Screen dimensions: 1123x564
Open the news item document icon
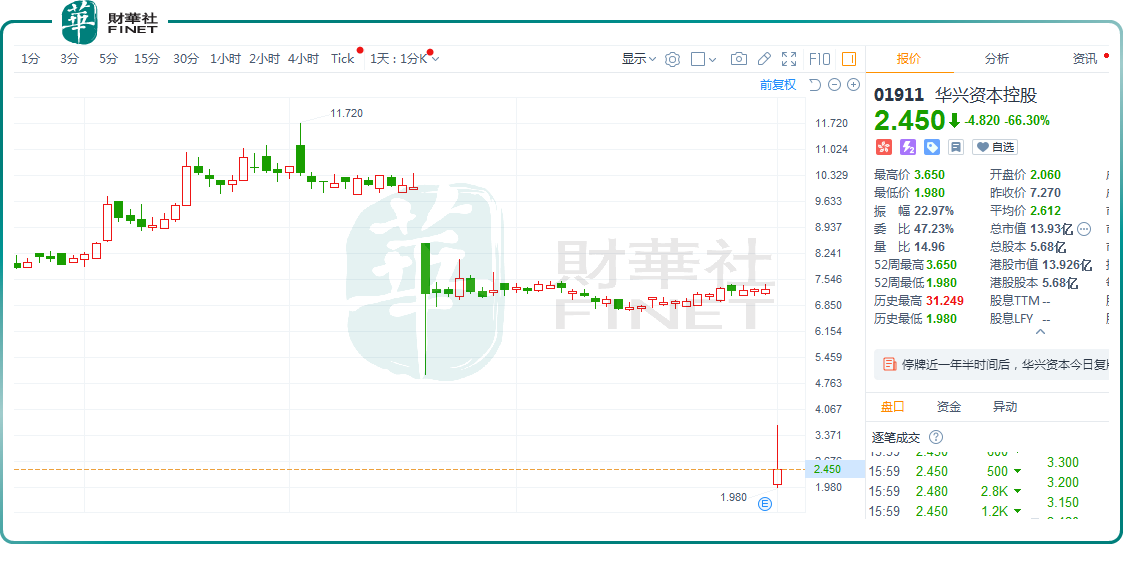coord(890,364)
